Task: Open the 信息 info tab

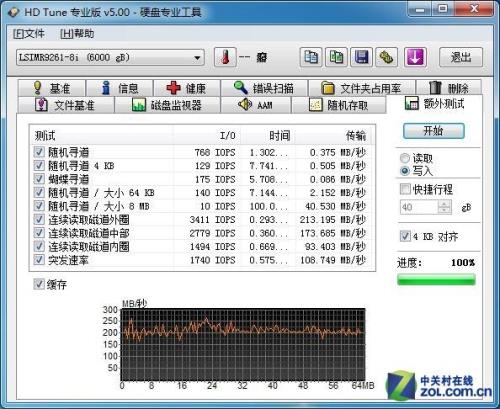Action: coord(120,88)
